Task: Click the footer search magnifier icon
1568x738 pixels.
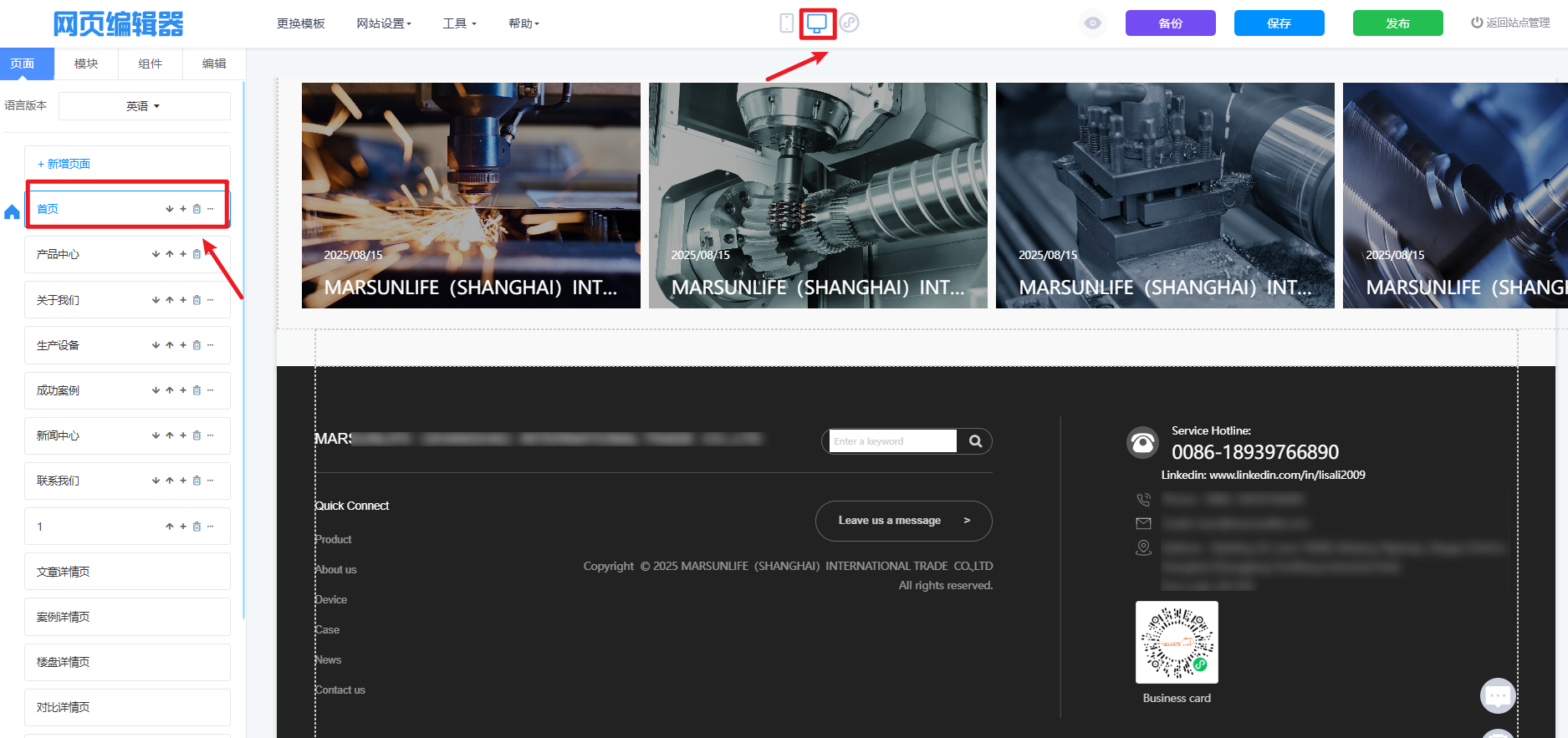Action: coord(975,441)
